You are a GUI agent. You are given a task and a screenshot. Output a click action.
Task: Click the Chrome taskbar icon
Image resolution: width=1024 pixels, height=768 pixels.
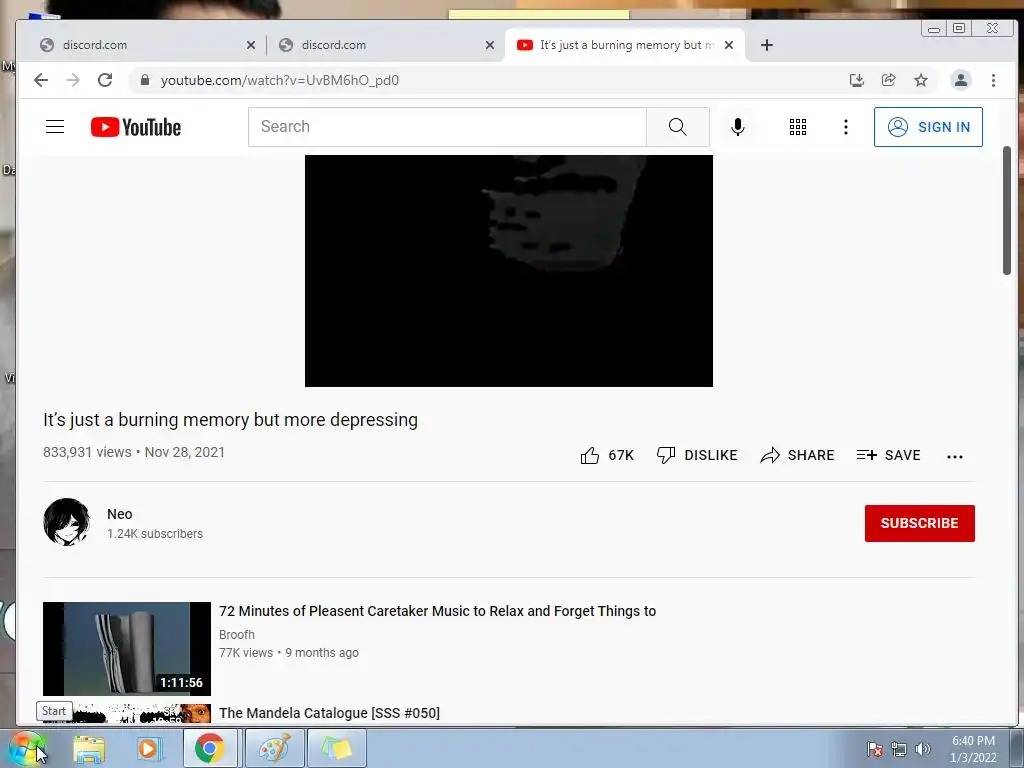pos(210,748)
